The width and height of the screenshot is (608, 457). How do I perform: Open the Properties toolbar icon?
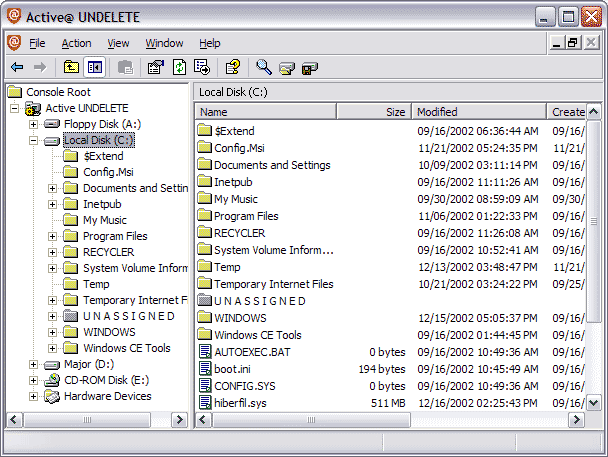tap(156, 67)
